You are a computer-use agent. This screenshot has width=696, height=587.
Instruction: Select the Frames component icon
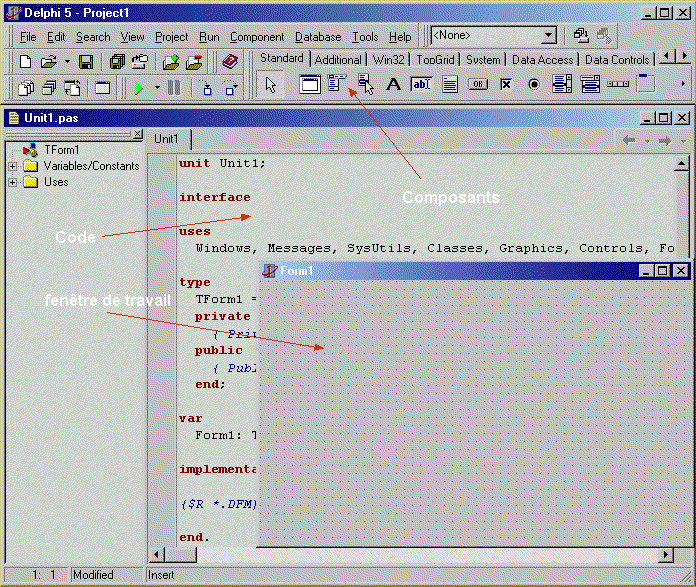click(310, 84)
